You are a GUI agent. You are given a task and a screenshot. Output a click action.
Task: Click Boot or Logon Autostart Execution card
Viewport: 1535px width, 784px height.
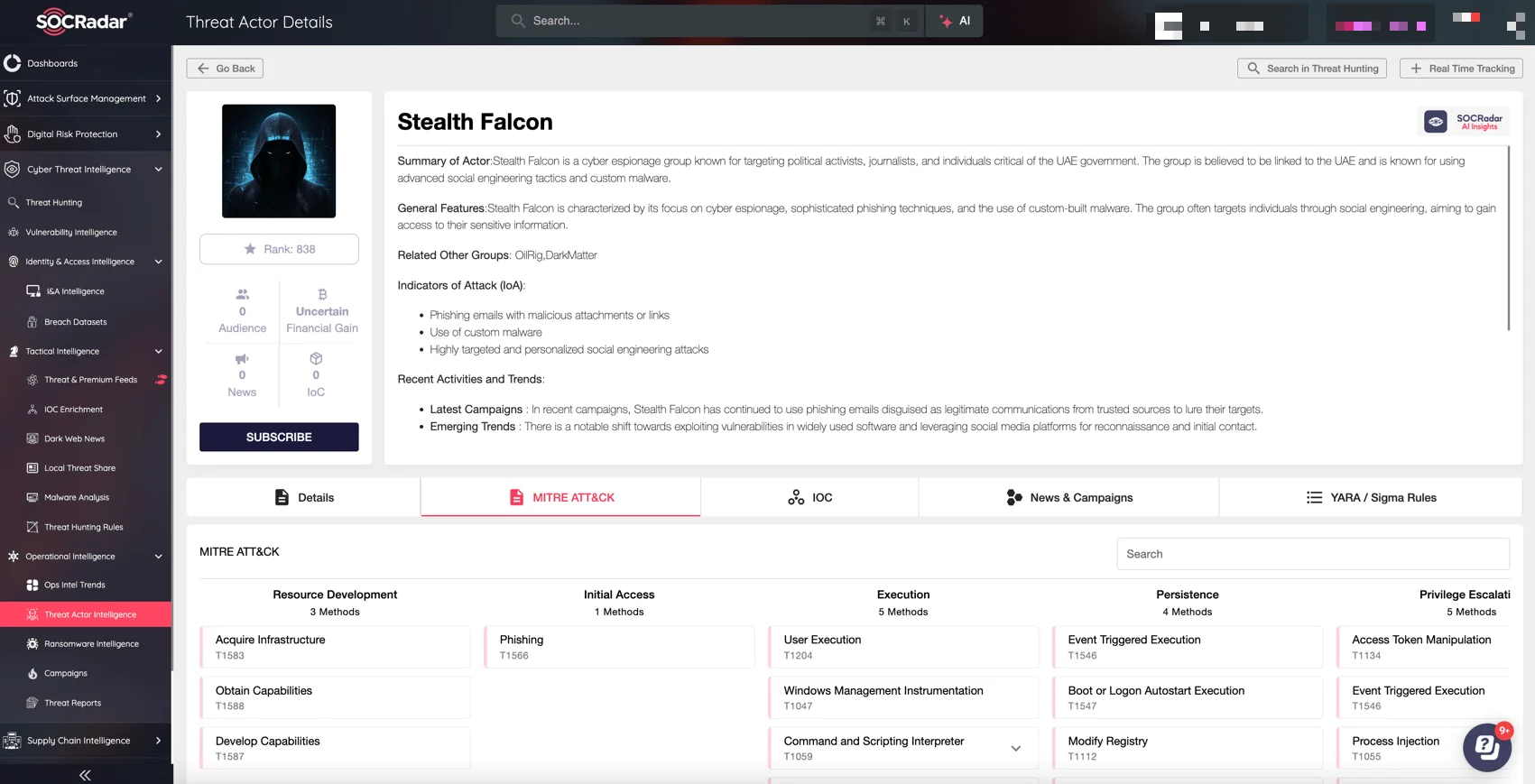click(1188, 697)
